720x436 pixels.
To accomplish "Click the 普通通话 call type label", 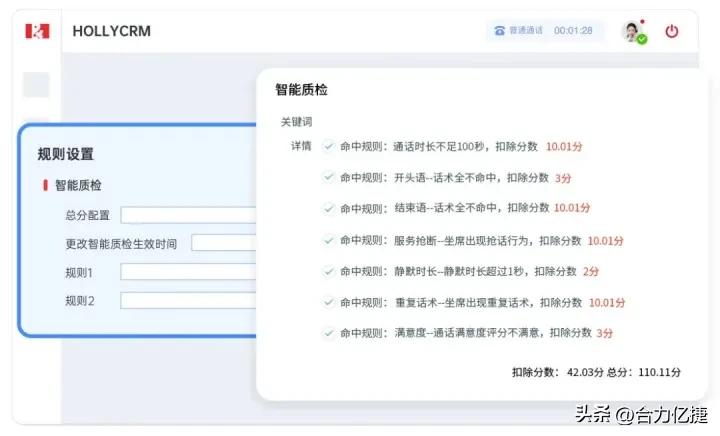I will [526, 30].
